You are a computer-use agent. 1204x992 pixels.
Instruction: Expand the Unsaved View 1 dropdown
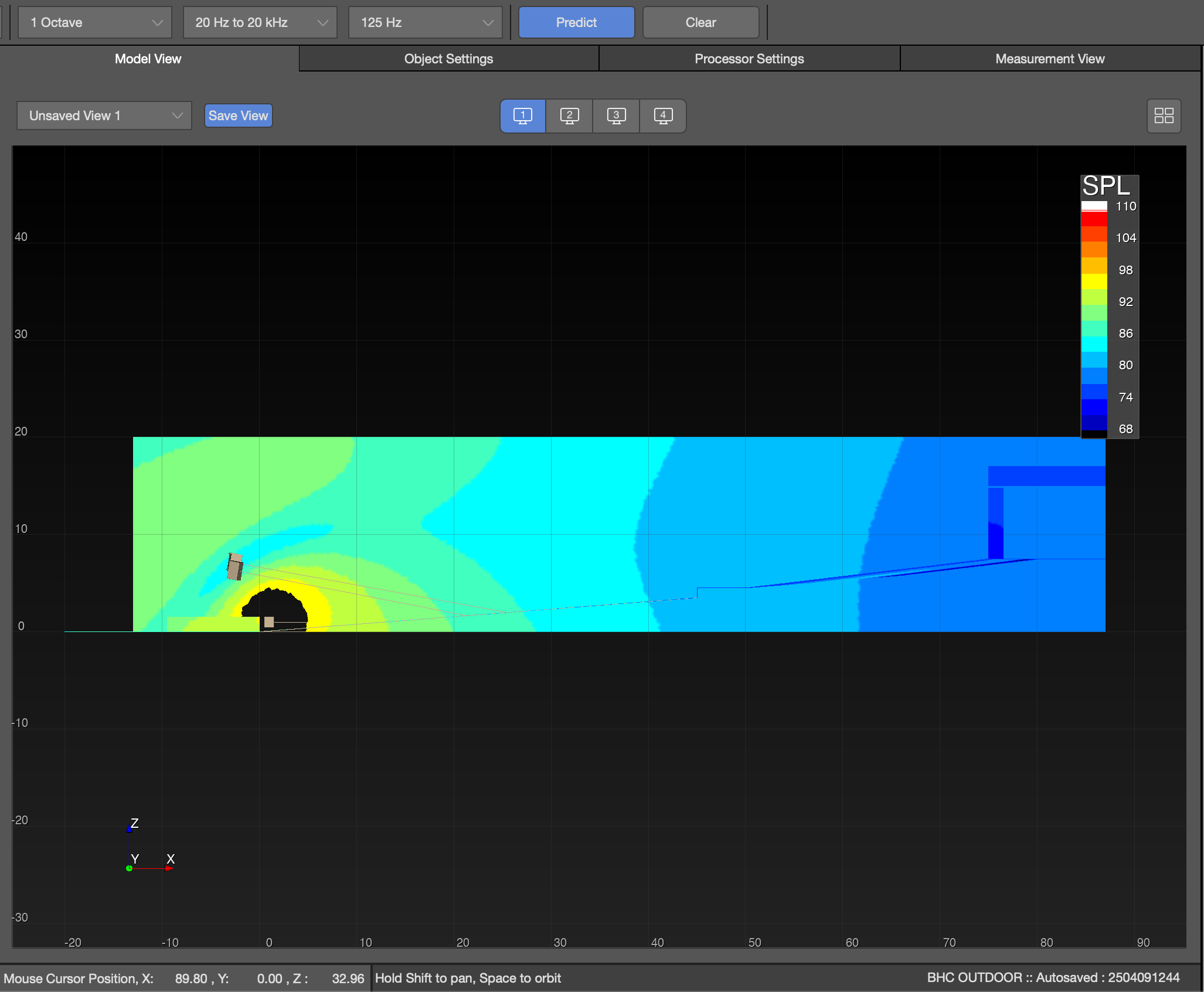(x=104, y=115)
